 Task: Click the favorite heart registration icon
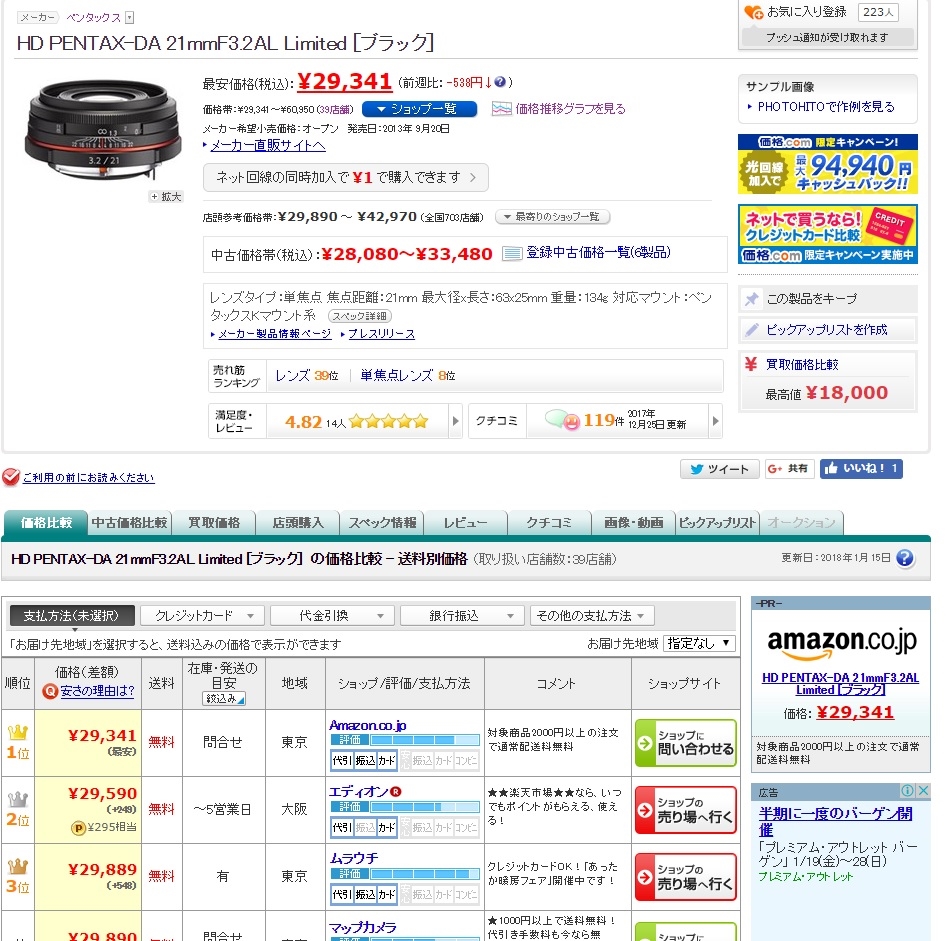coord(753,12)
